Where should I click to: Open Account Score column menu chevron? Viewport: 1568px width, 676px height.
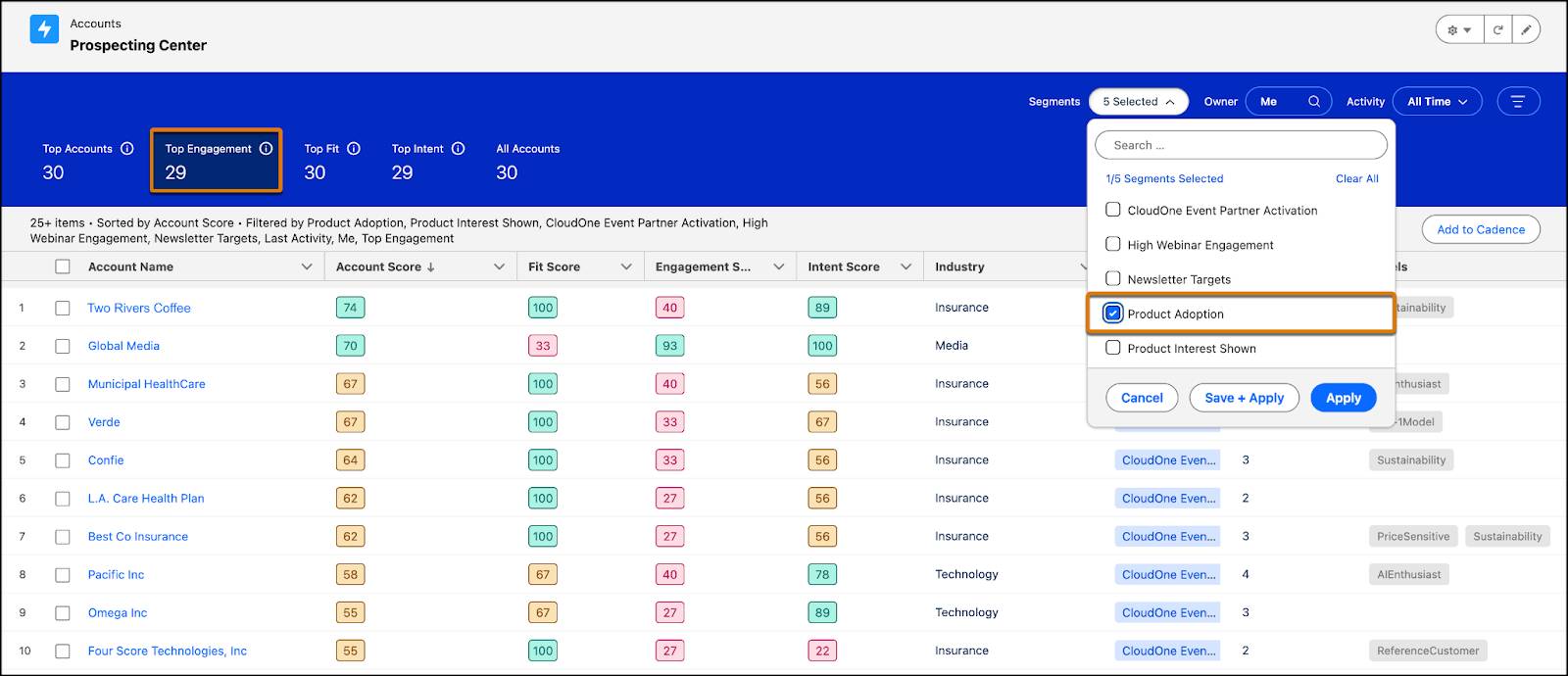[499, 266]
